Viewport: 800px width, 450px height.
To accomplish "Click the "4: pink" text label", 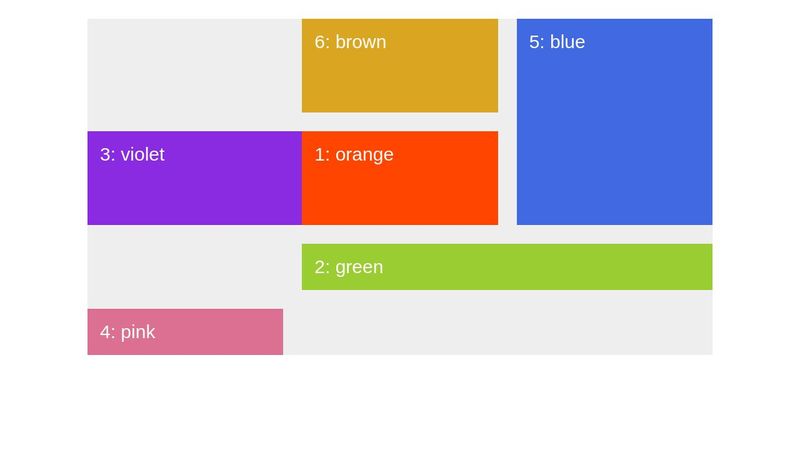I will (x=128, y=332).
